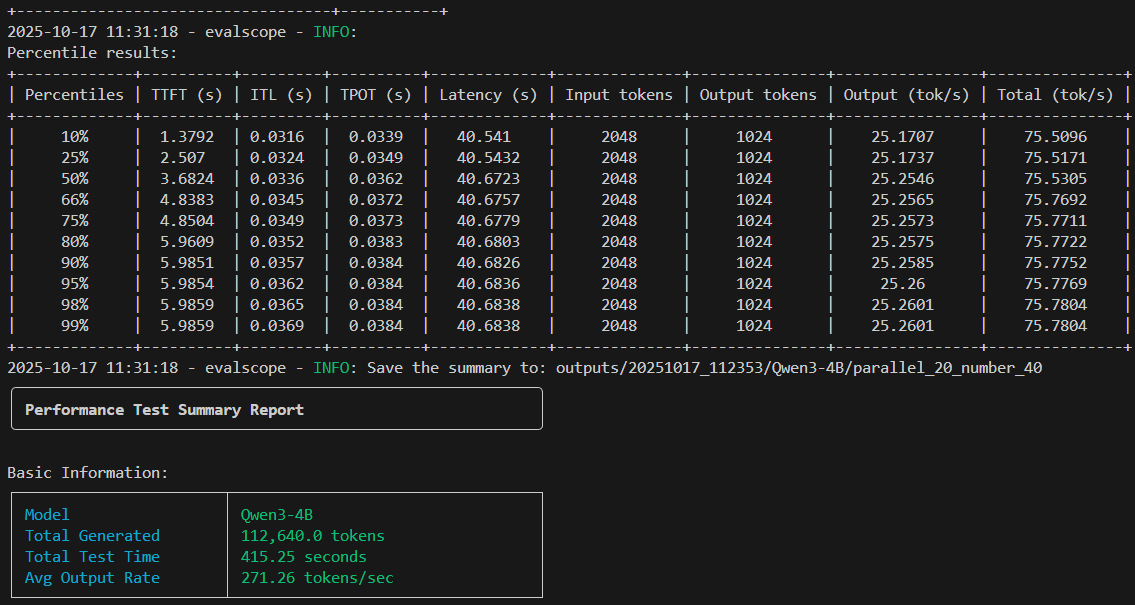Click the "Percentile results:" heading
This screenshot has height=605, width=1135.
click(92, 53)
